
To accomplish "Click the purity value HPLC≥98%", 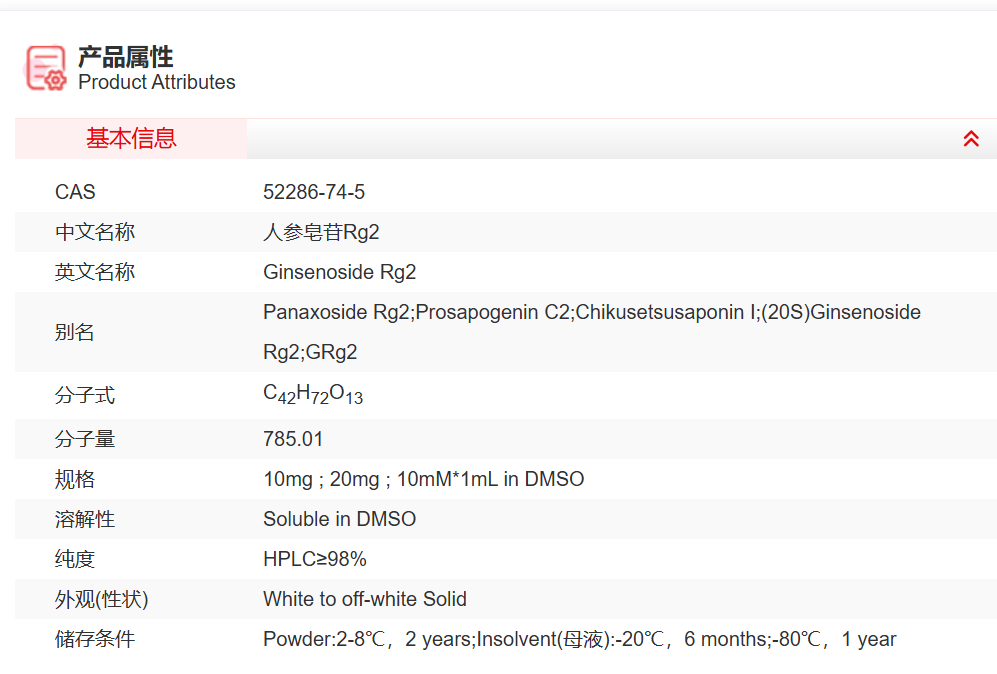I will [x=315, y=559].
